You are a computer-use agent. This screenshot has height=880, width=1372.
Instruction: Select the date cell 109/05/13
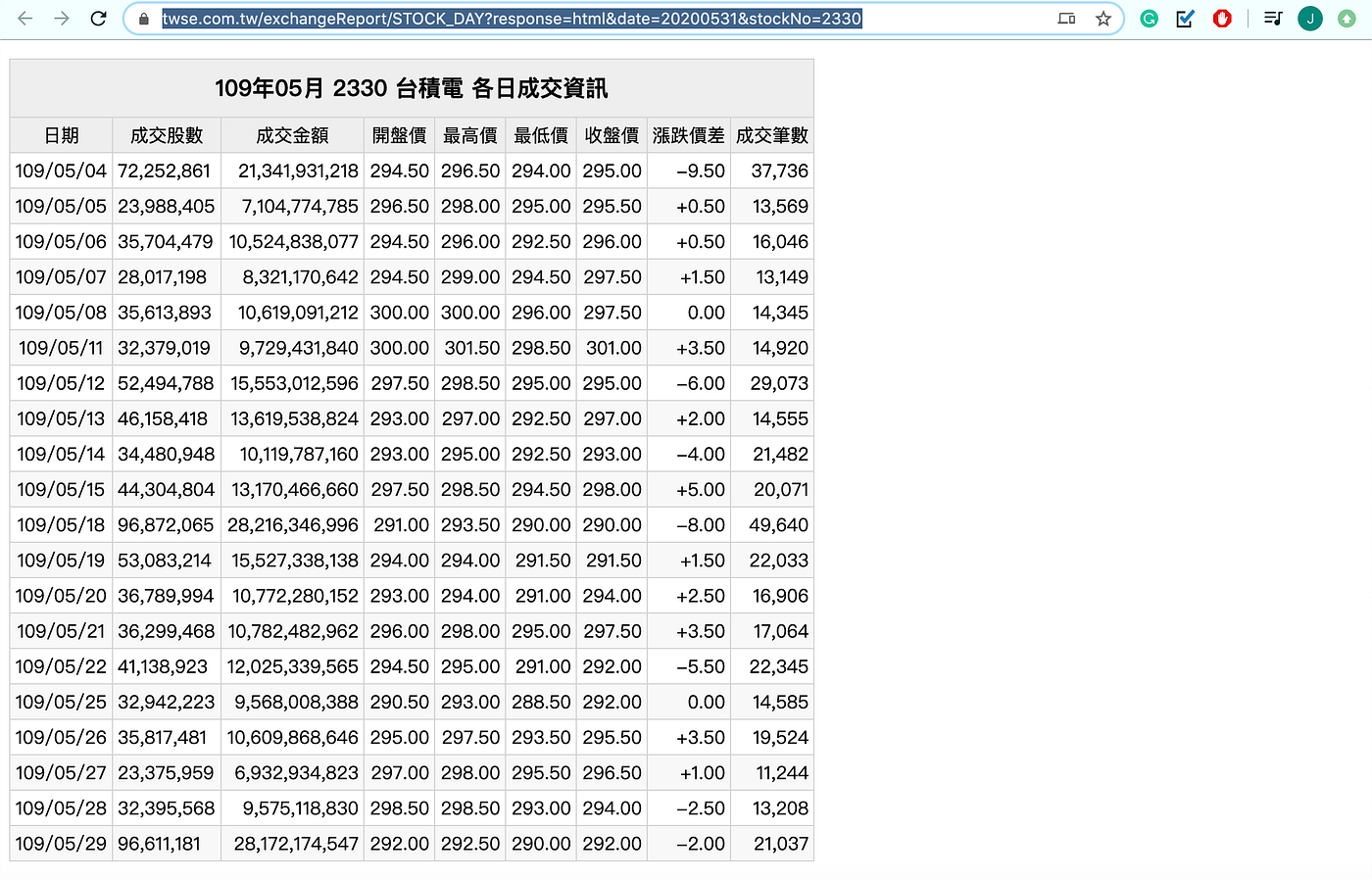click(61, 418)
